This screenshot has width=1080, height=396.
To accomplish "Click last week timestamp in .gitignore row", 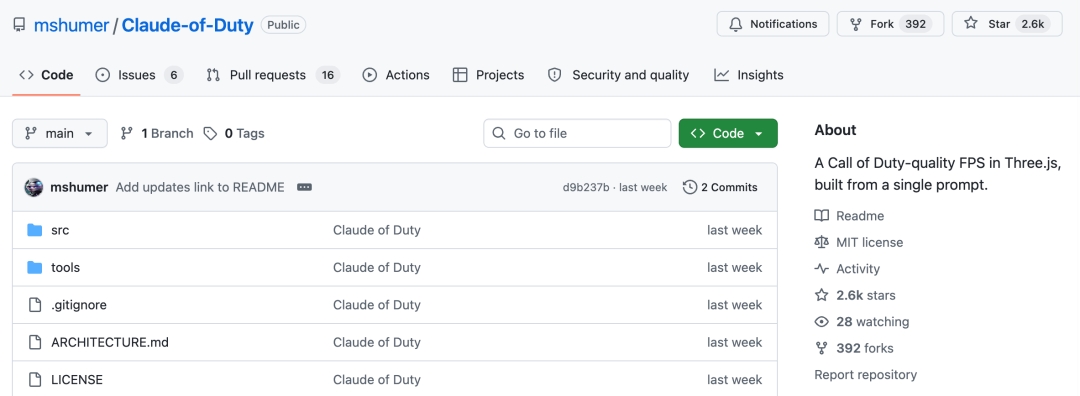I will point(734,304).
